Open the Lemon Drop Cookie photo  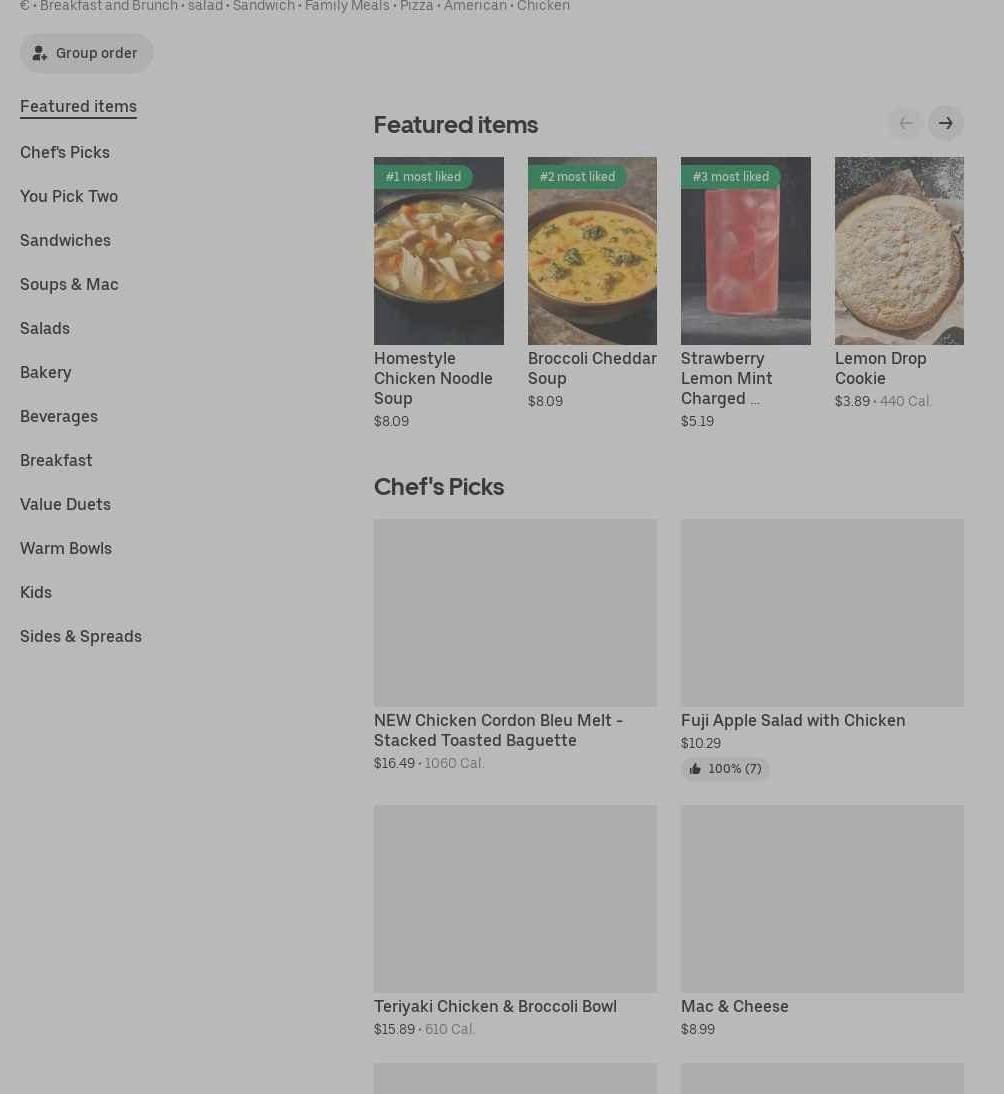coord(899,250)
